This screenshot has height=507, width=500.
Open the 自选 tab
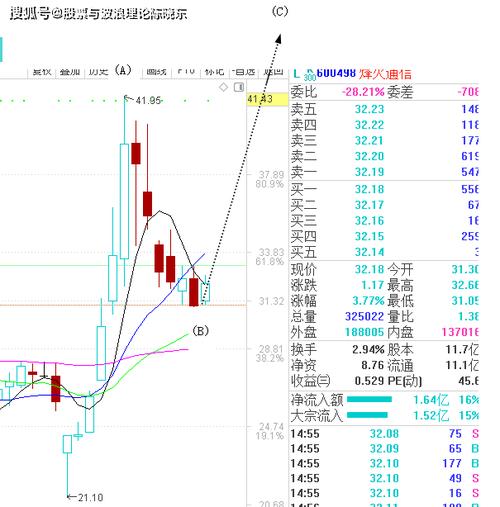click(x=244, y=72)
